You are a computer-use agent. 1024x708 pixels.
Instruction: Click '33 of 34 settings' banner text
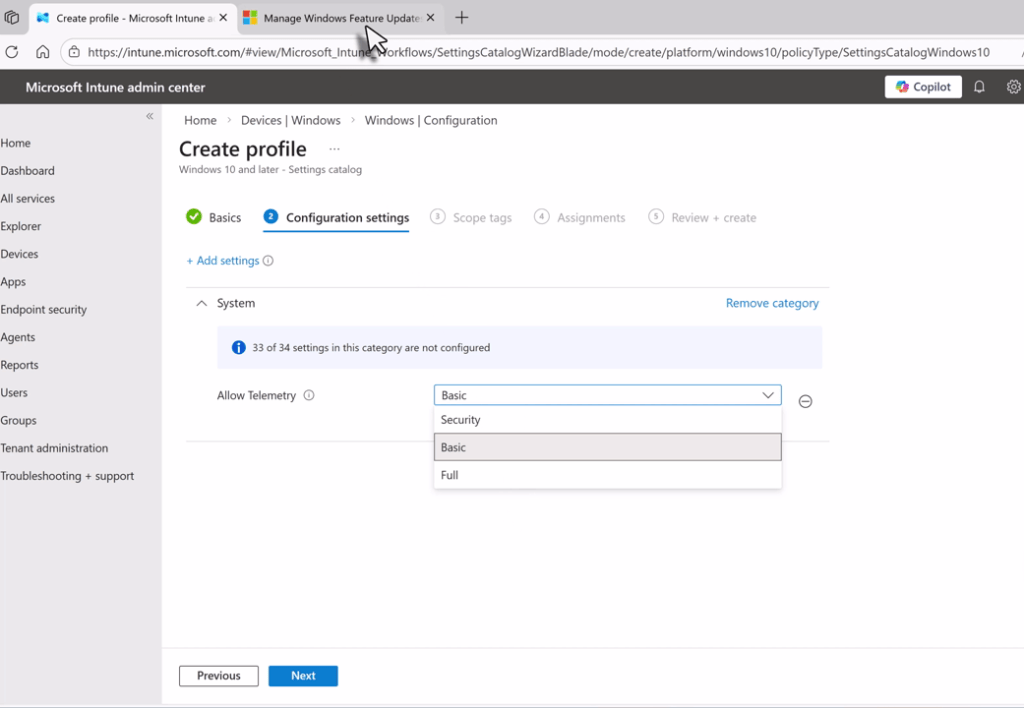point(371,347)
